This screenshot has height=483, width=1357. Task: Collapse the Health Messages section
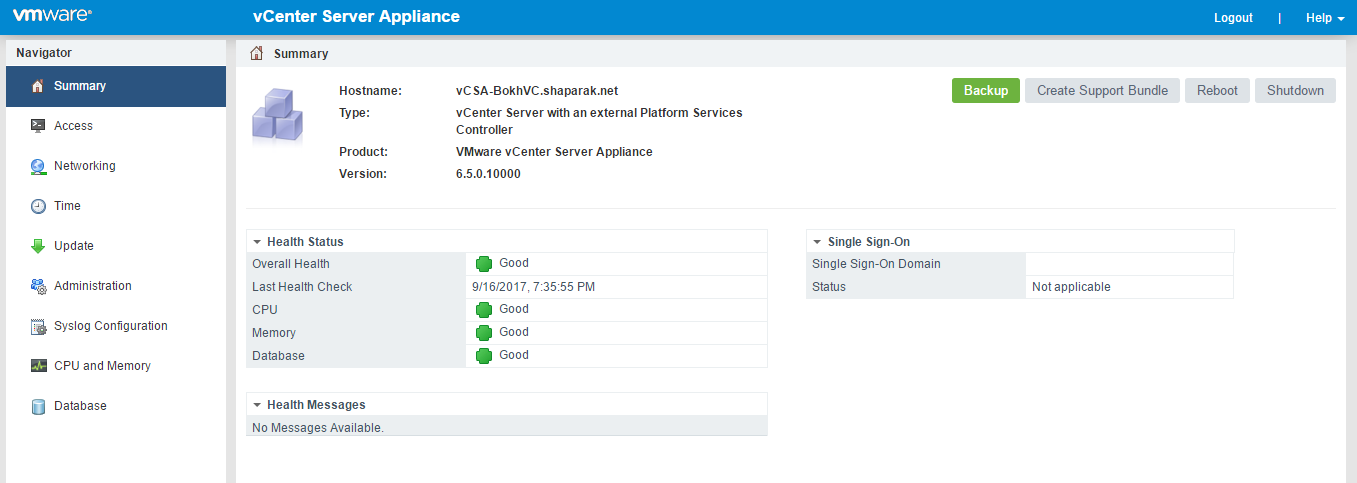[x=257, y=405]
